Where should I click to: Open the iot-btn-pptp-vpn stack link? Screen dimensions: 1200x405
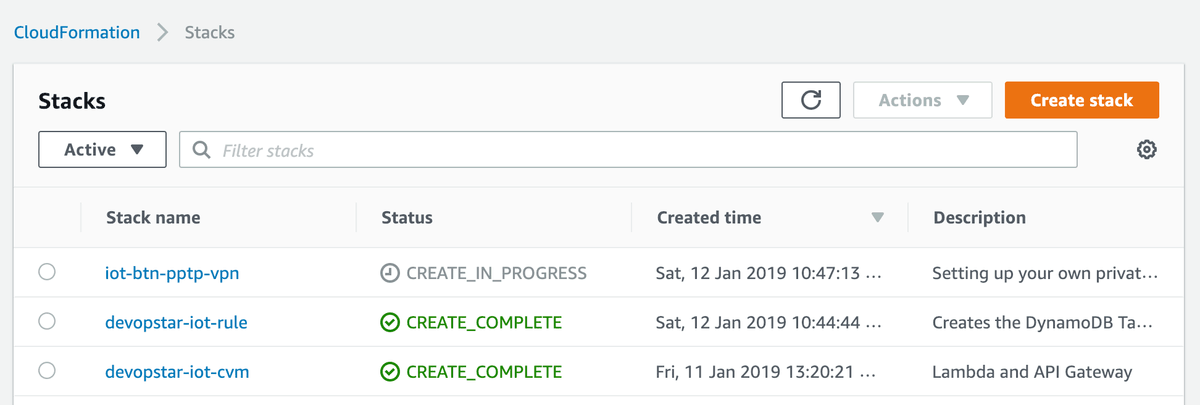pyautogui.click(x=172, y=272)
